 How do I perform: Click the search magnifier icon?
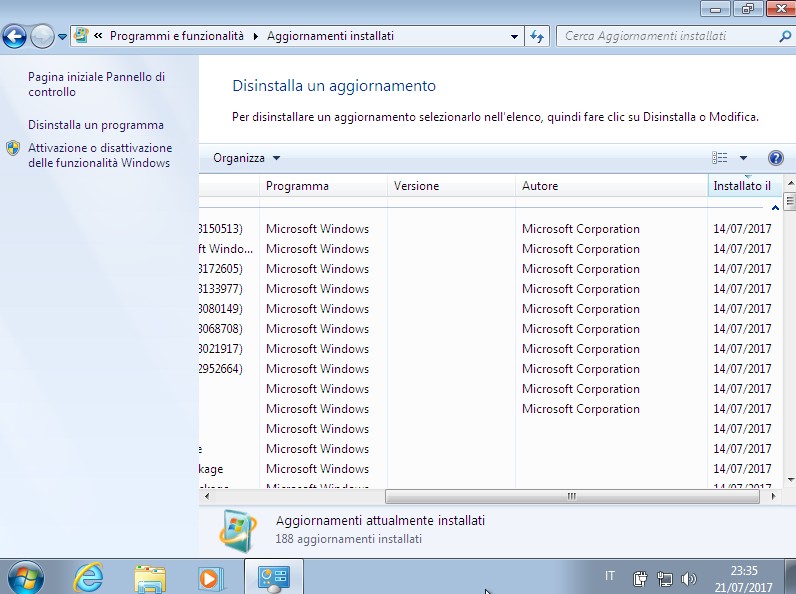tap(785, 36)
